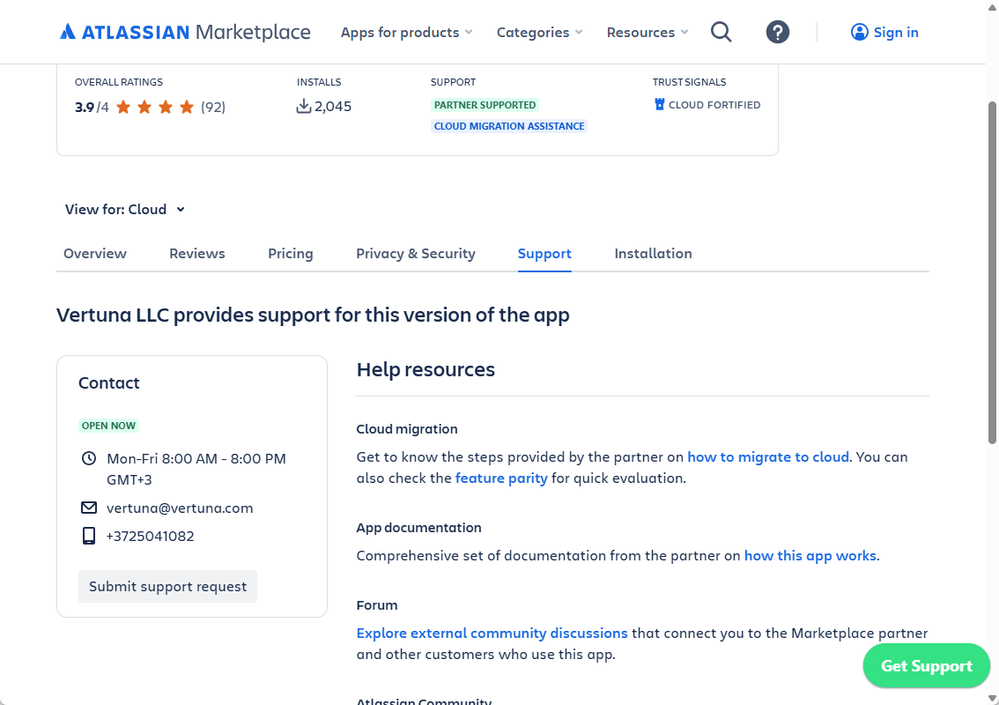Click the clock icon by support hours

point(89,458)
